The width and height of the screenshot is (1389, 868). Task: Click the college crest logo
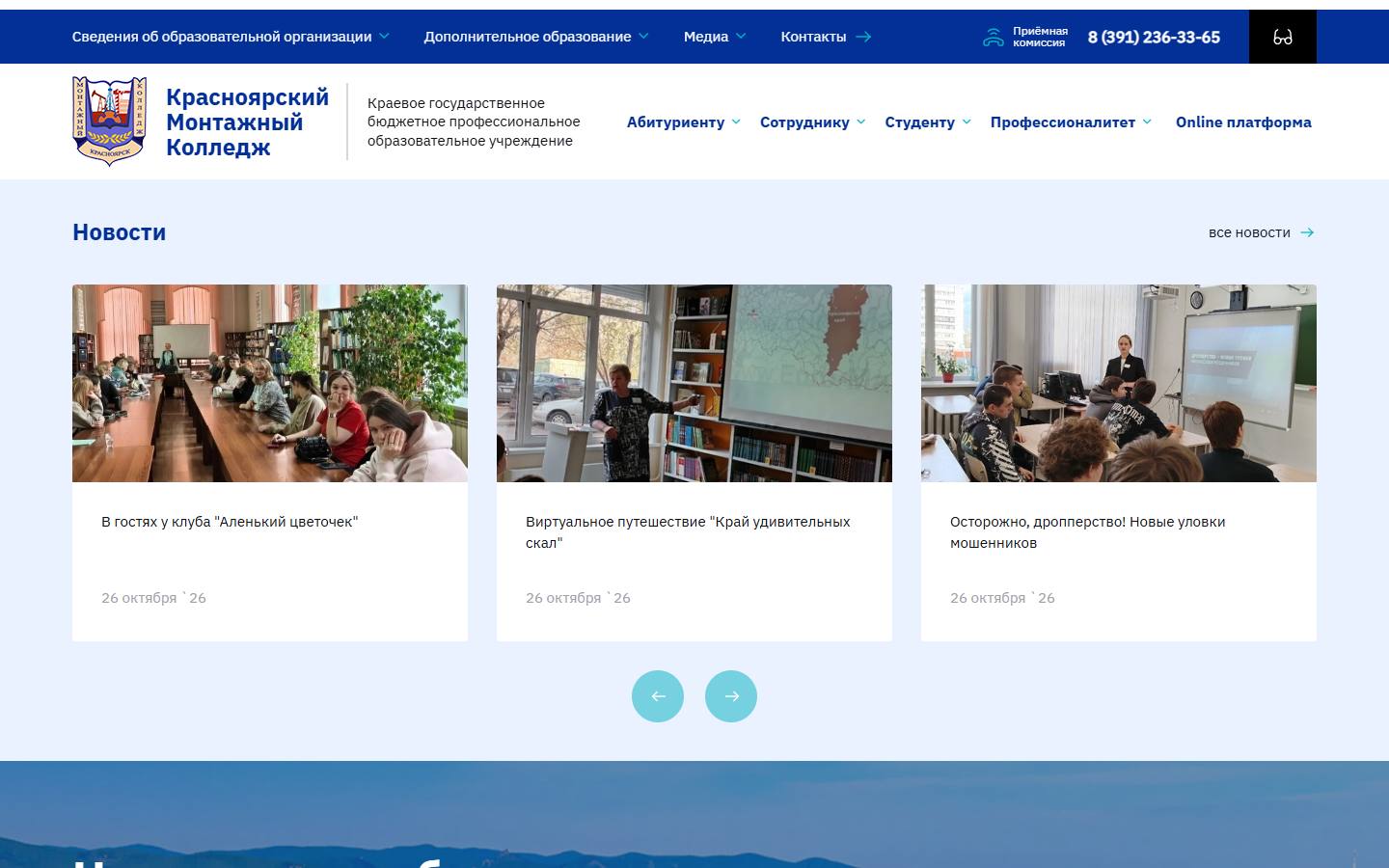click(x=109, y=122)
